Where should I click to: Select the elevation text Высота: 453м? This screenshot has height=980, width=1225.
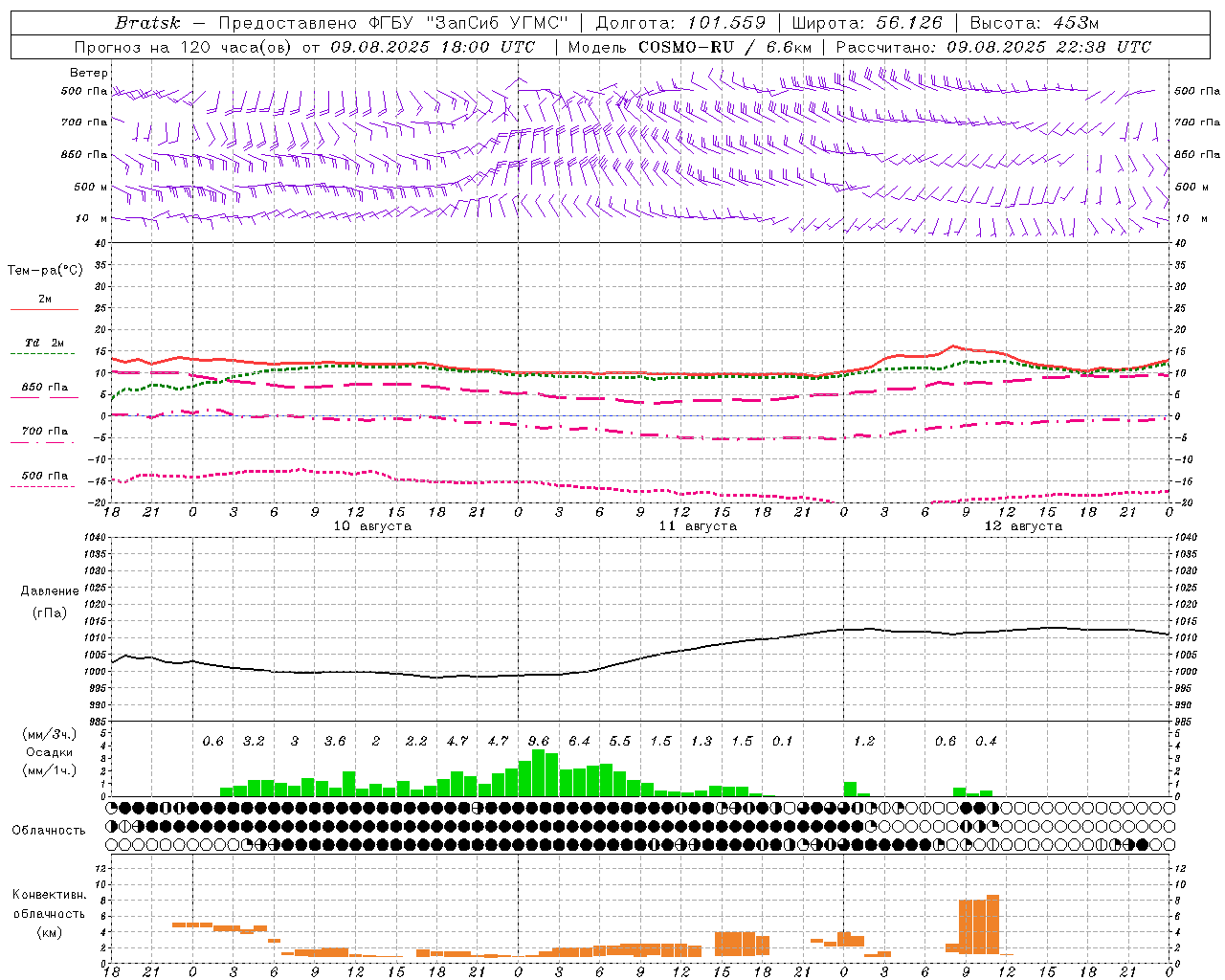(1035, 23)
